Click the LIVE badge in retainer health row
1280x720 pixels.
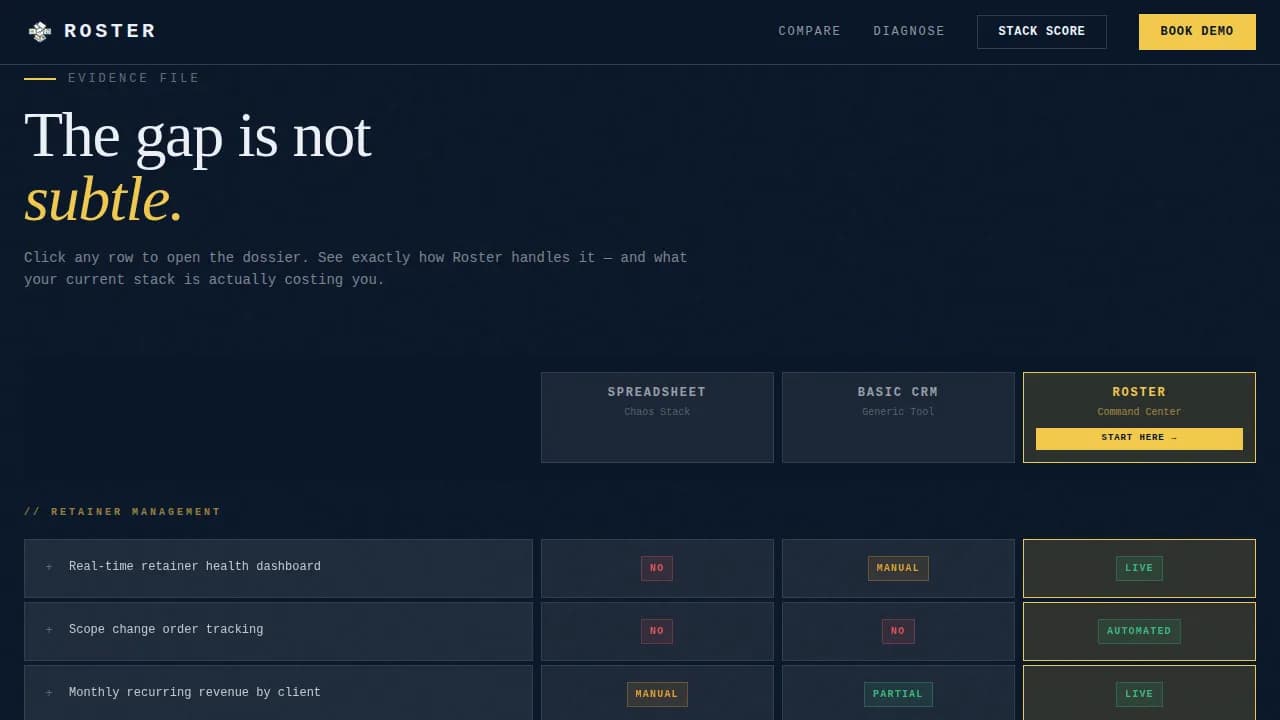pyautogui.click(x=1139, y=568)
